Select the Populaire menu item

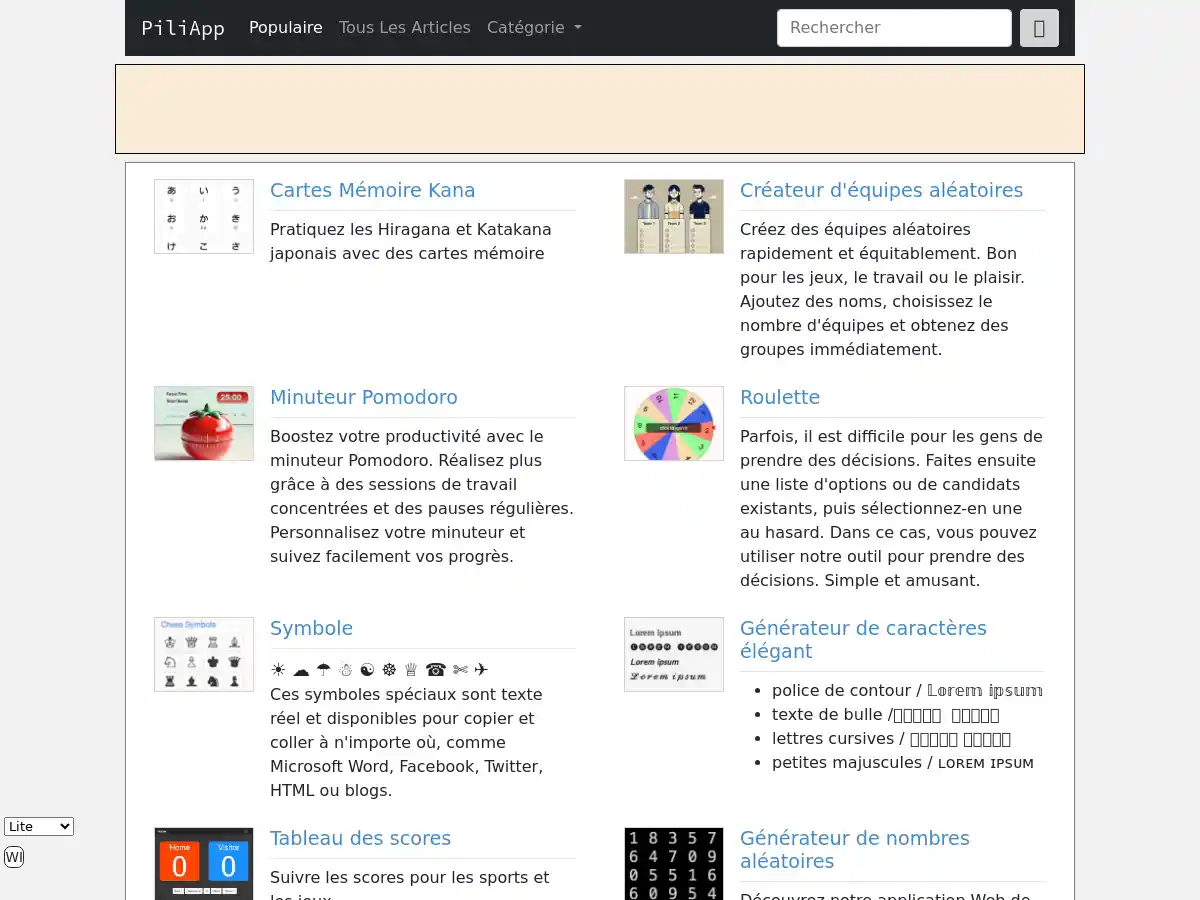(285, 28)
